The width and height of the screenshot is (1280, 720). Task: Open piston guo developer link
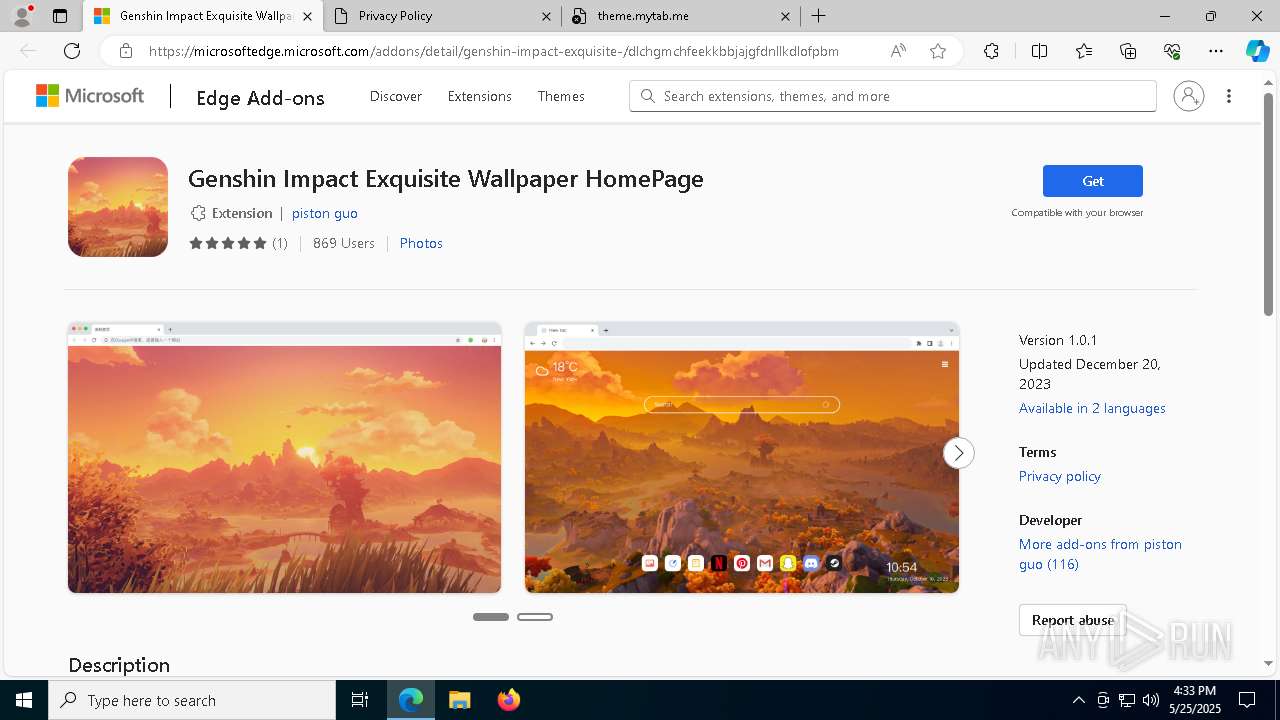point(324,213)
